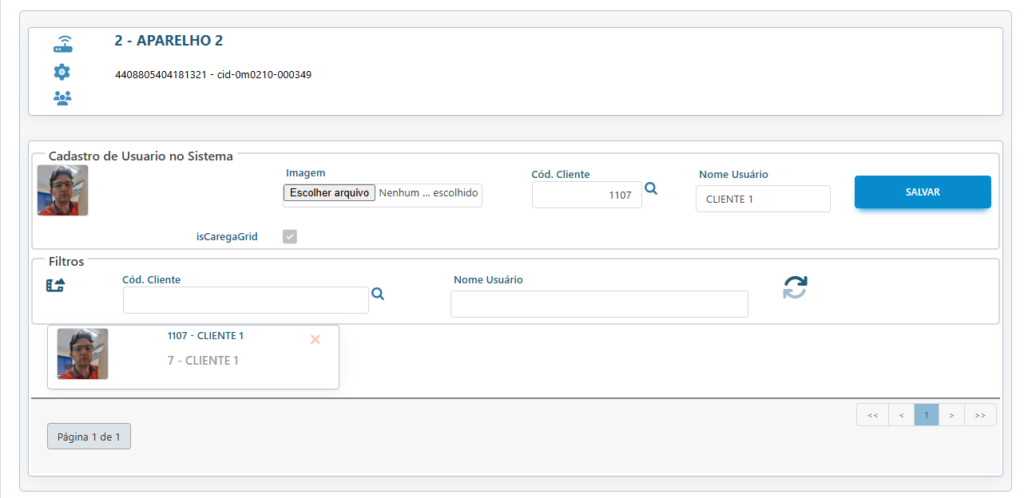Click the SALVAR button
Viewport: 1024px width, 498px height.
click(x=922, y=192)
